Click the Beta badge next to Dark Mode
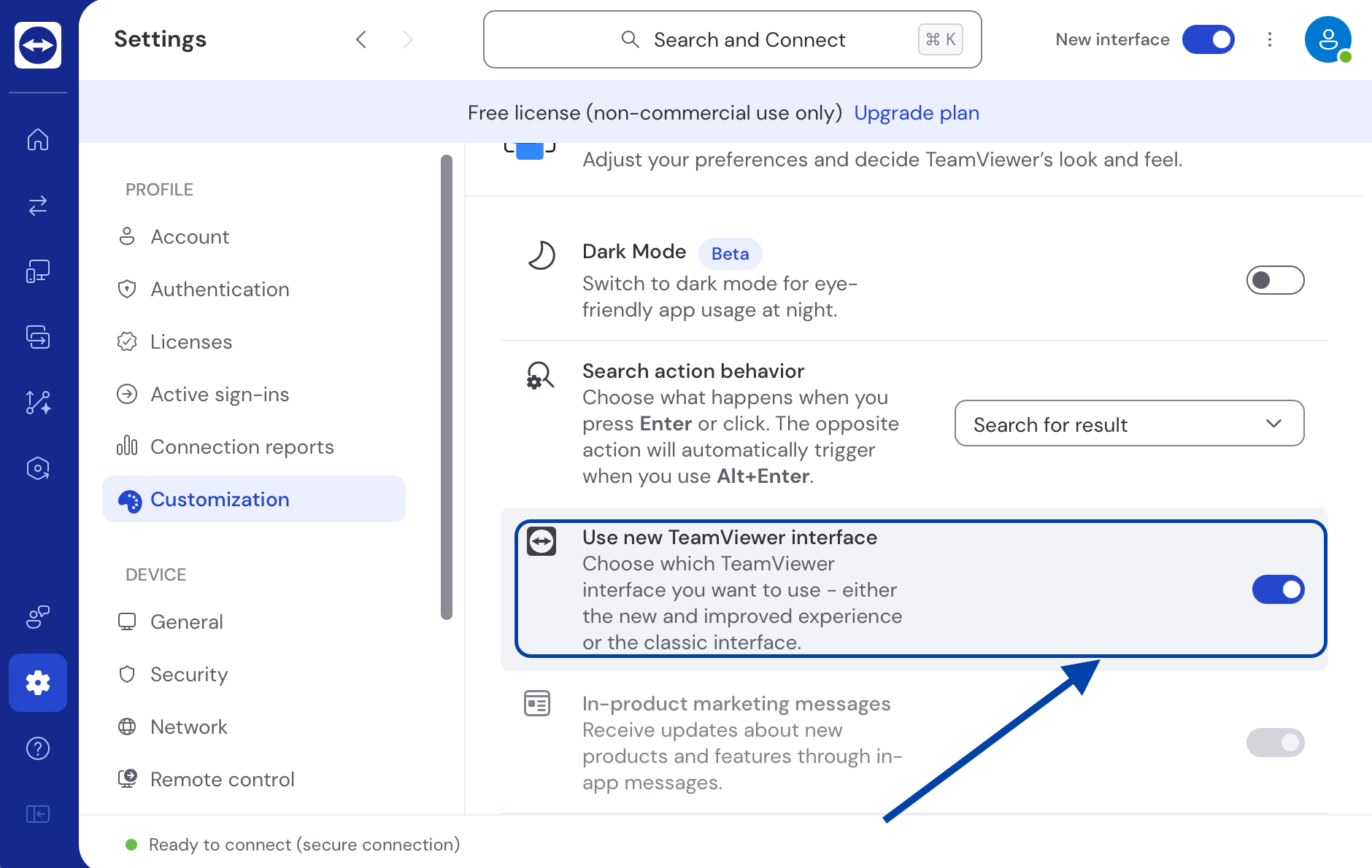This screenshot has height=868, width=1372. click(730, 254)
